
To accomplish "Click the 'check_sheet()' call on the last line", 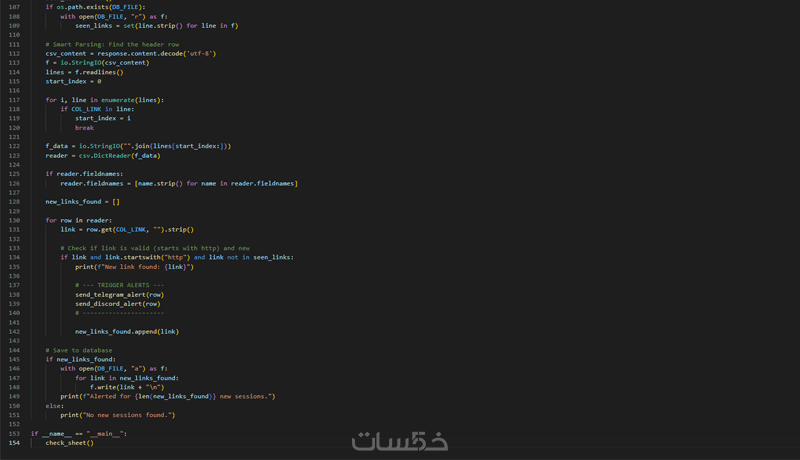I will (69, 443).
